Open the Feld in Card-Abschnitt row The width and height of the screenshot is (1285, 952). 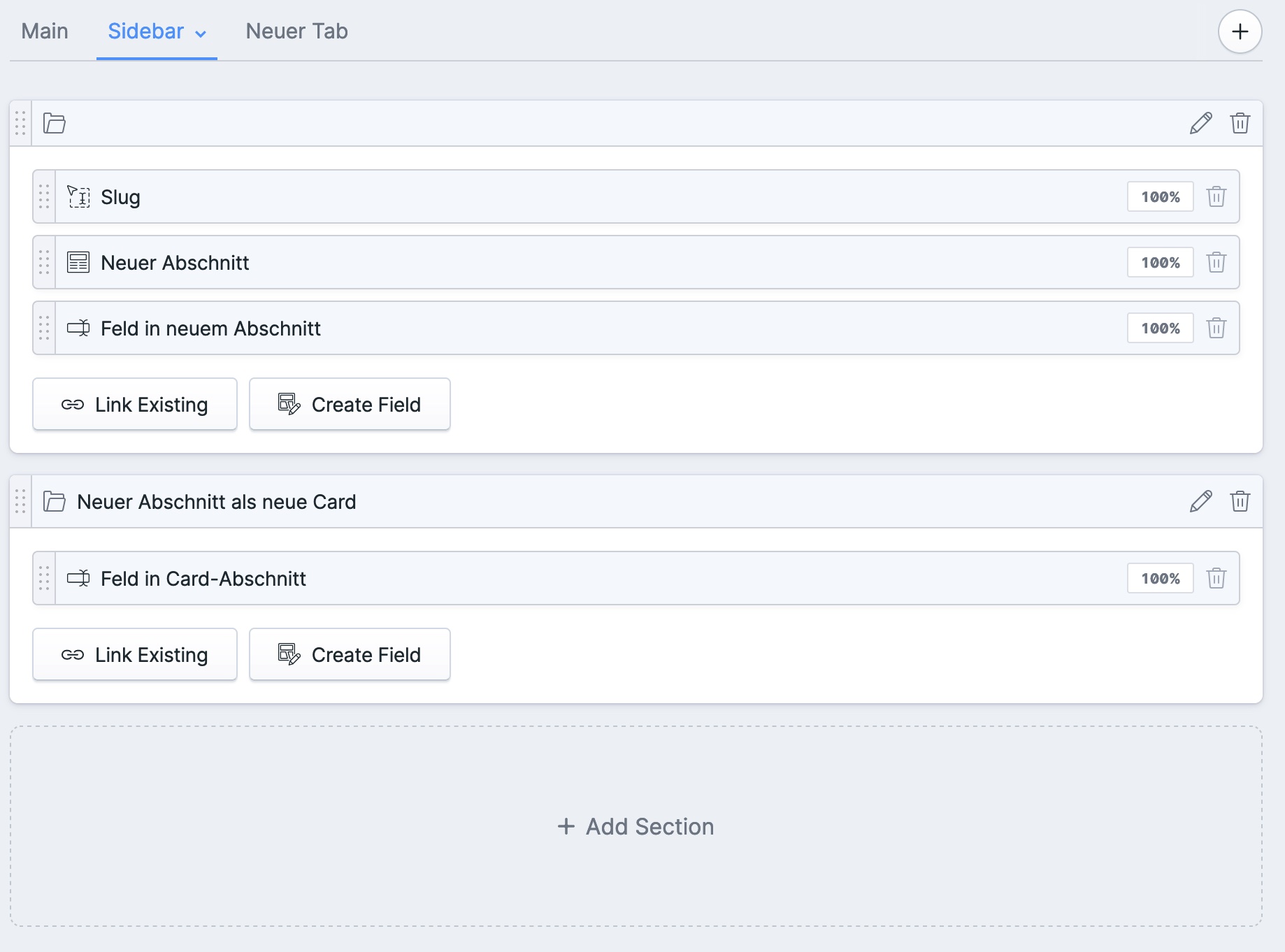click(636, 578)
